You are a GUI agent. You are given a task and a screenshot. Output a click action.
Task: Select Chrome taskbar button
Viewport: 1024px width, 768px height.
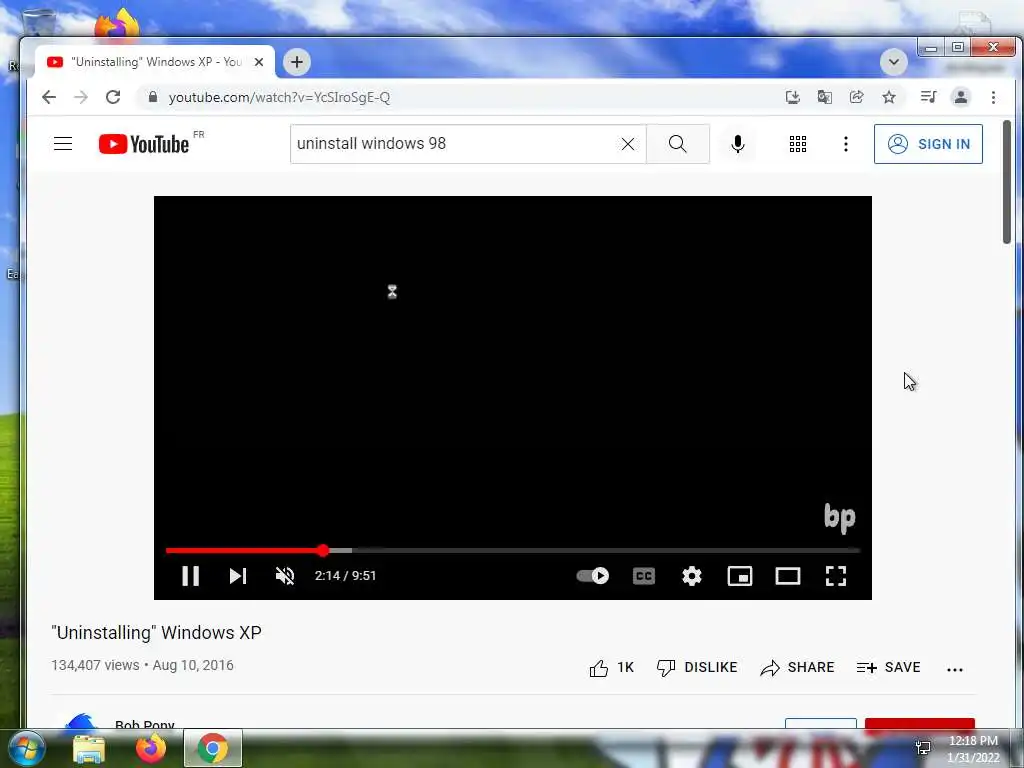[x=213, y=748]
